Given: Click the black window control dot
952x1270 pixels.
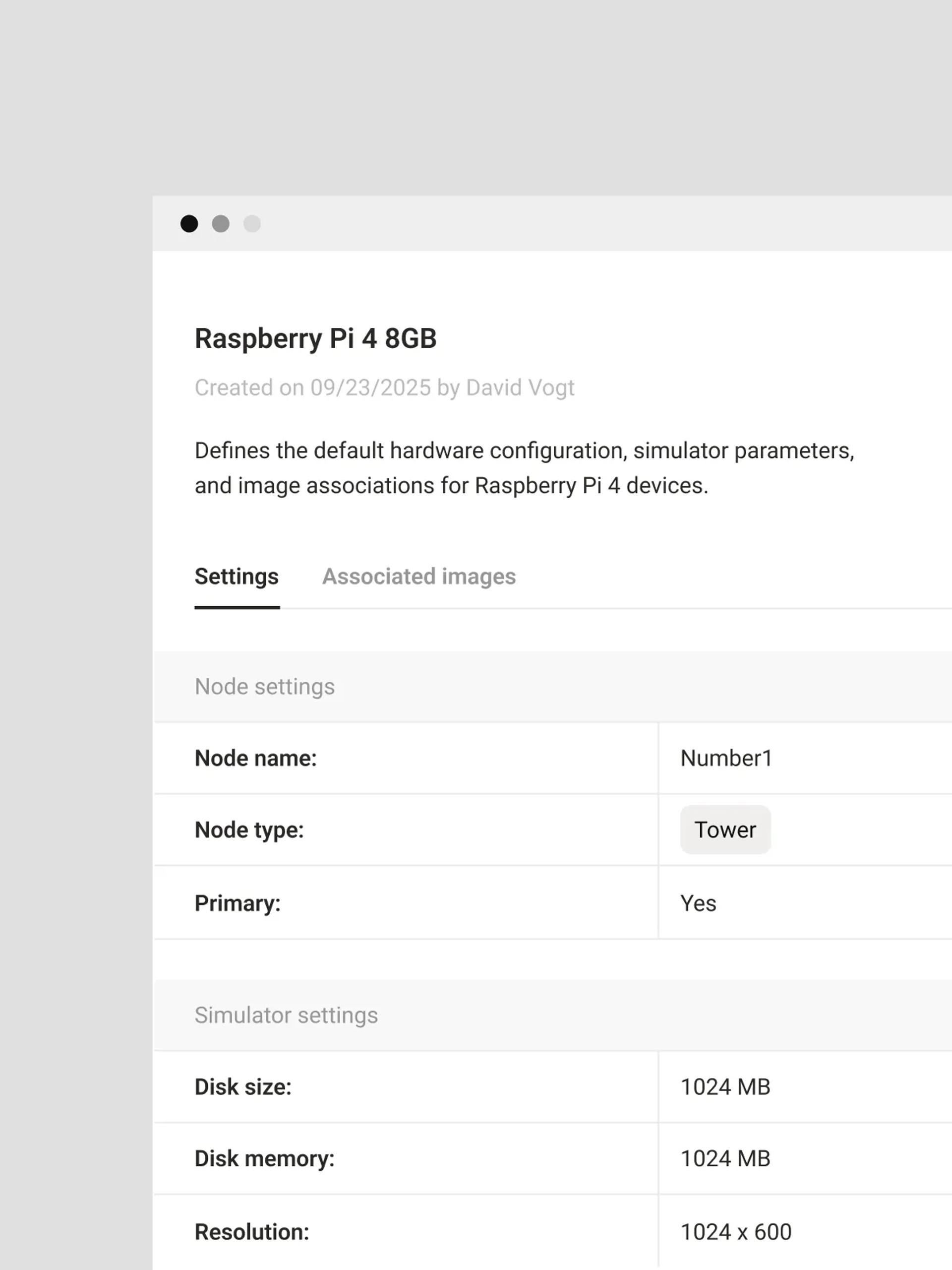Looking at the screenshot, I should [x=189, y=224].
